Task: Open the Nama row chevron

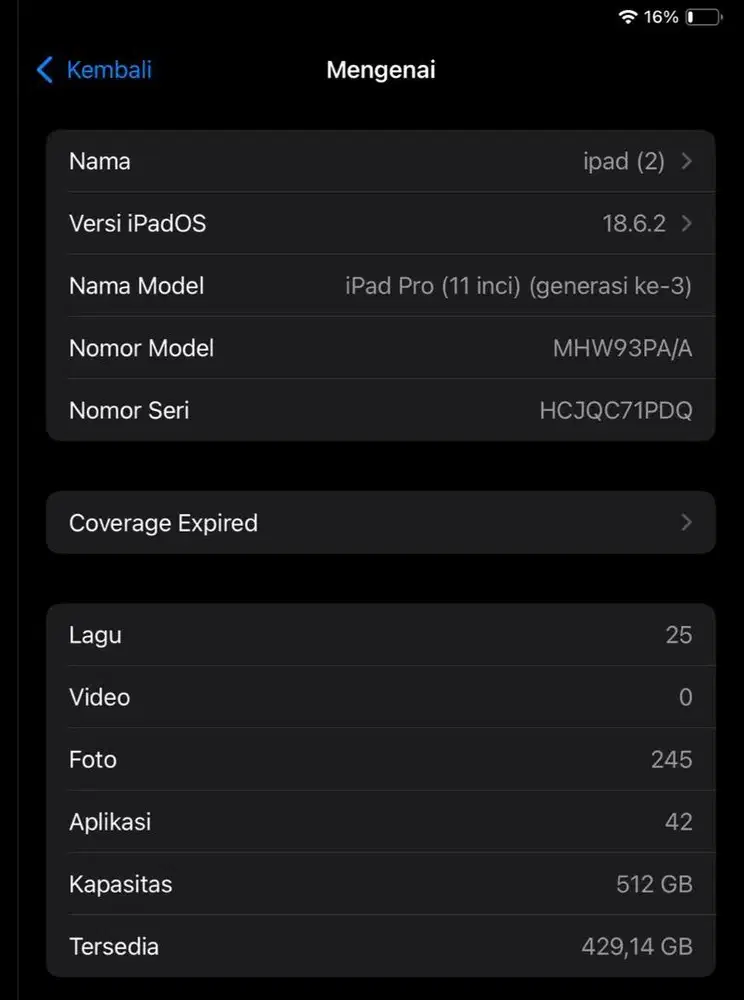Action: (x=686, y=161)
